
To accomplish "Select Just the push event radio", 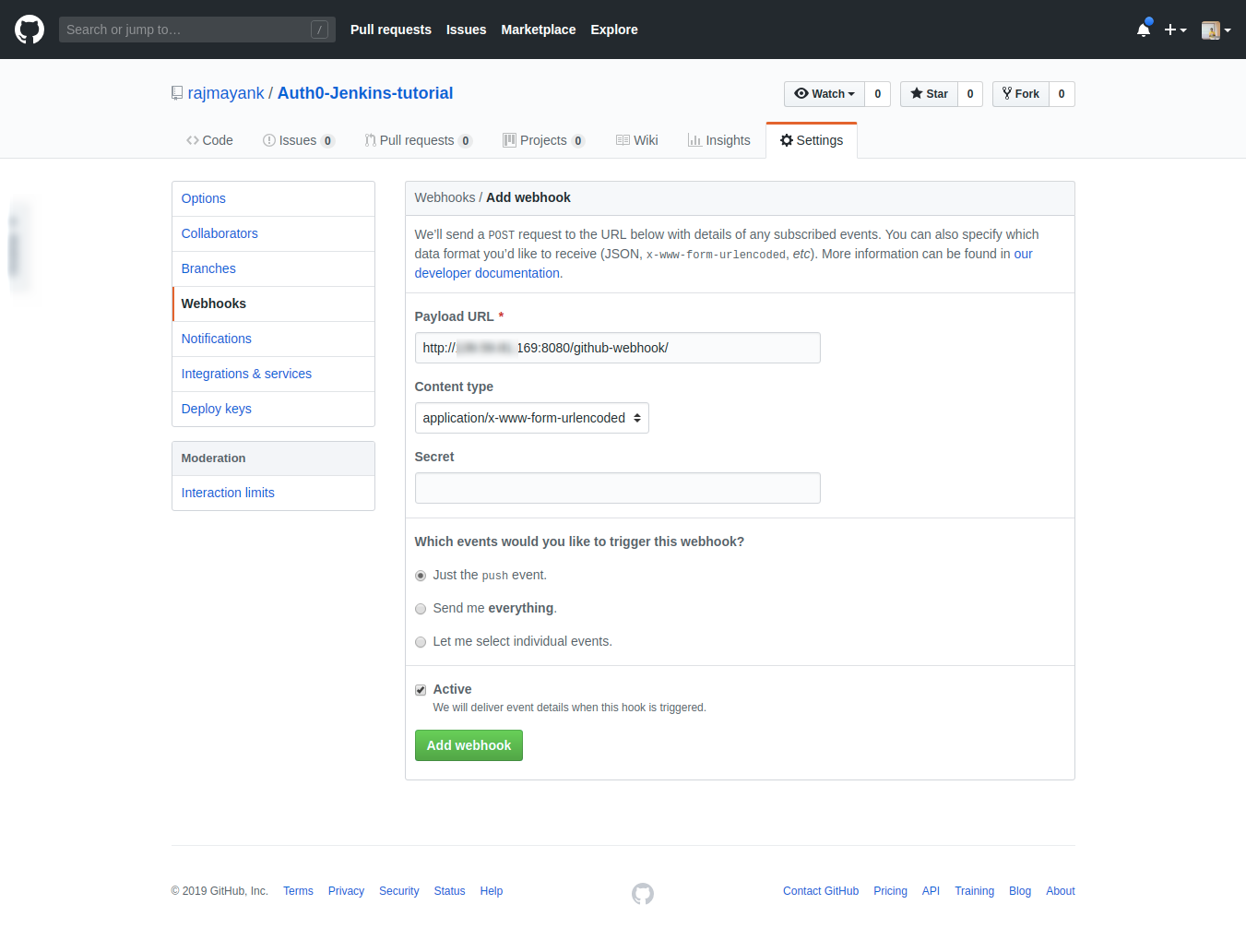I will [421, 576].
